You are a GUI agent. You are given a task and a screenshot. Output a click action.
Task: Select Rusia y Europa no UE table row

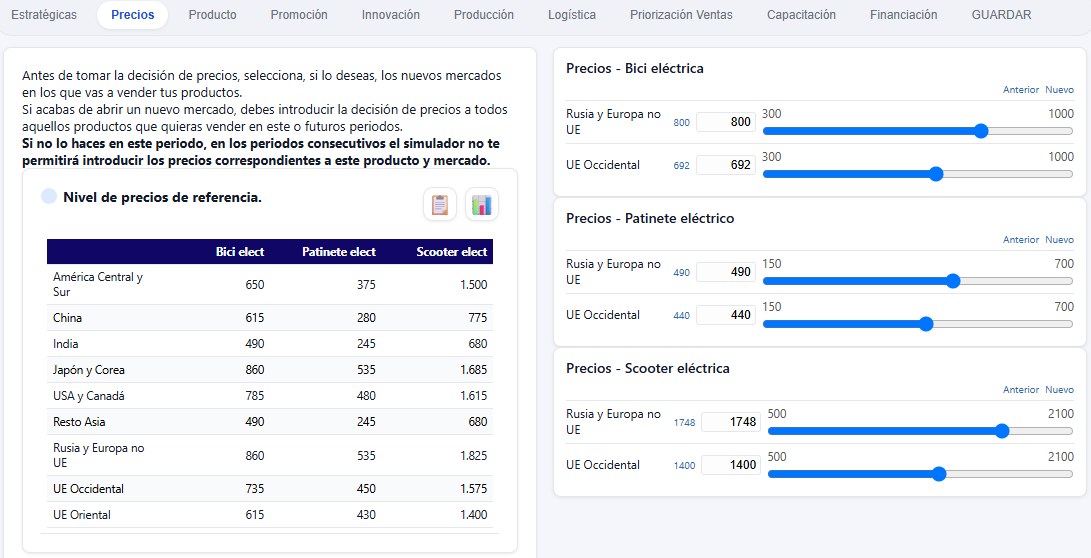pos(270,455)
